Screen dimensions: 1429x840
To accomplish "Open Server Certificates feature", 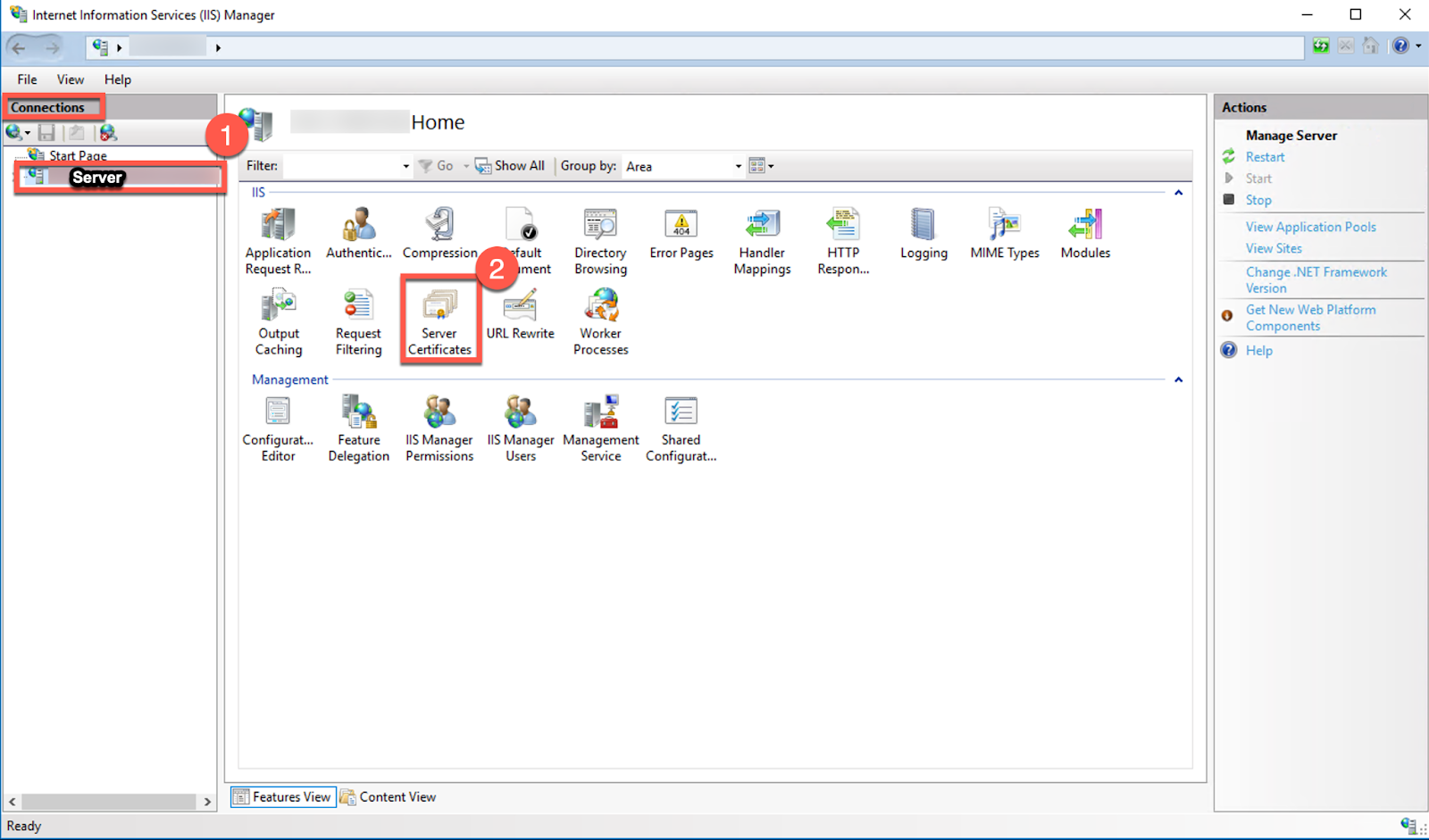I will pos(439,322).
